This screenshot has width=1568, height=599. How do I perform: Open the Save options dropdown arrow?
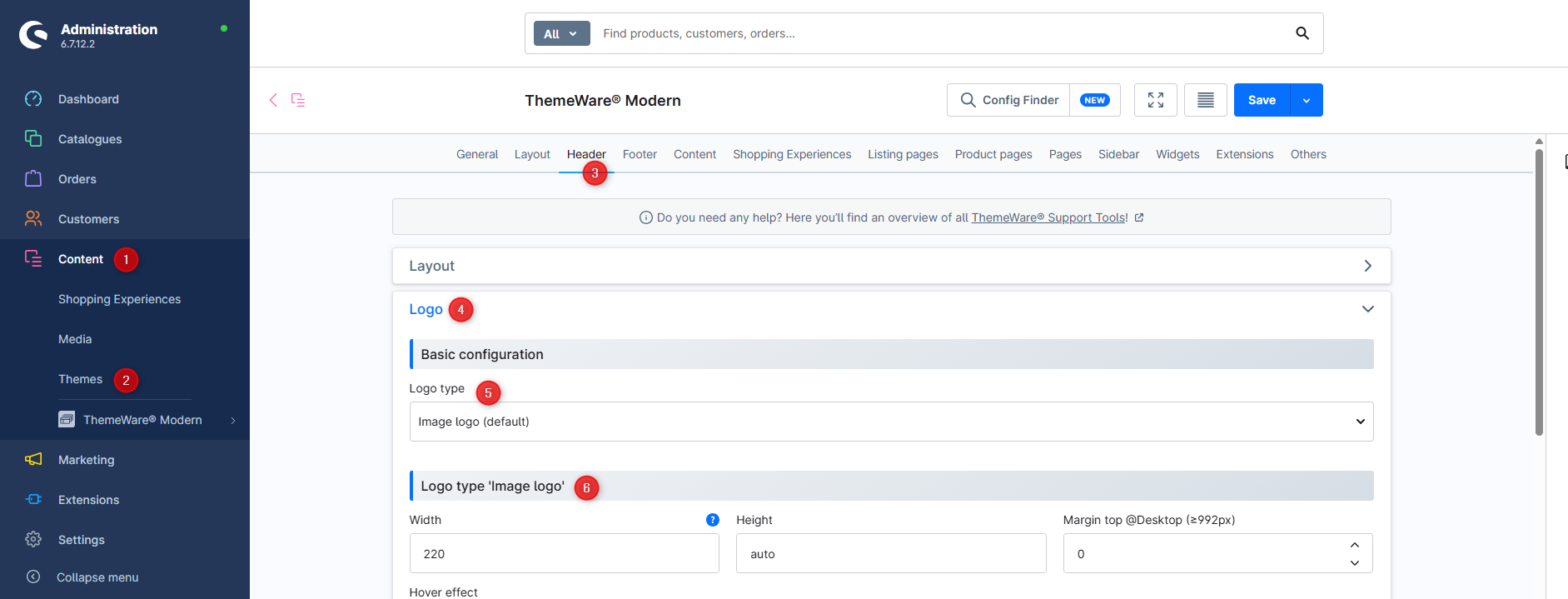pyautogui.click(x=1307, y=100)
